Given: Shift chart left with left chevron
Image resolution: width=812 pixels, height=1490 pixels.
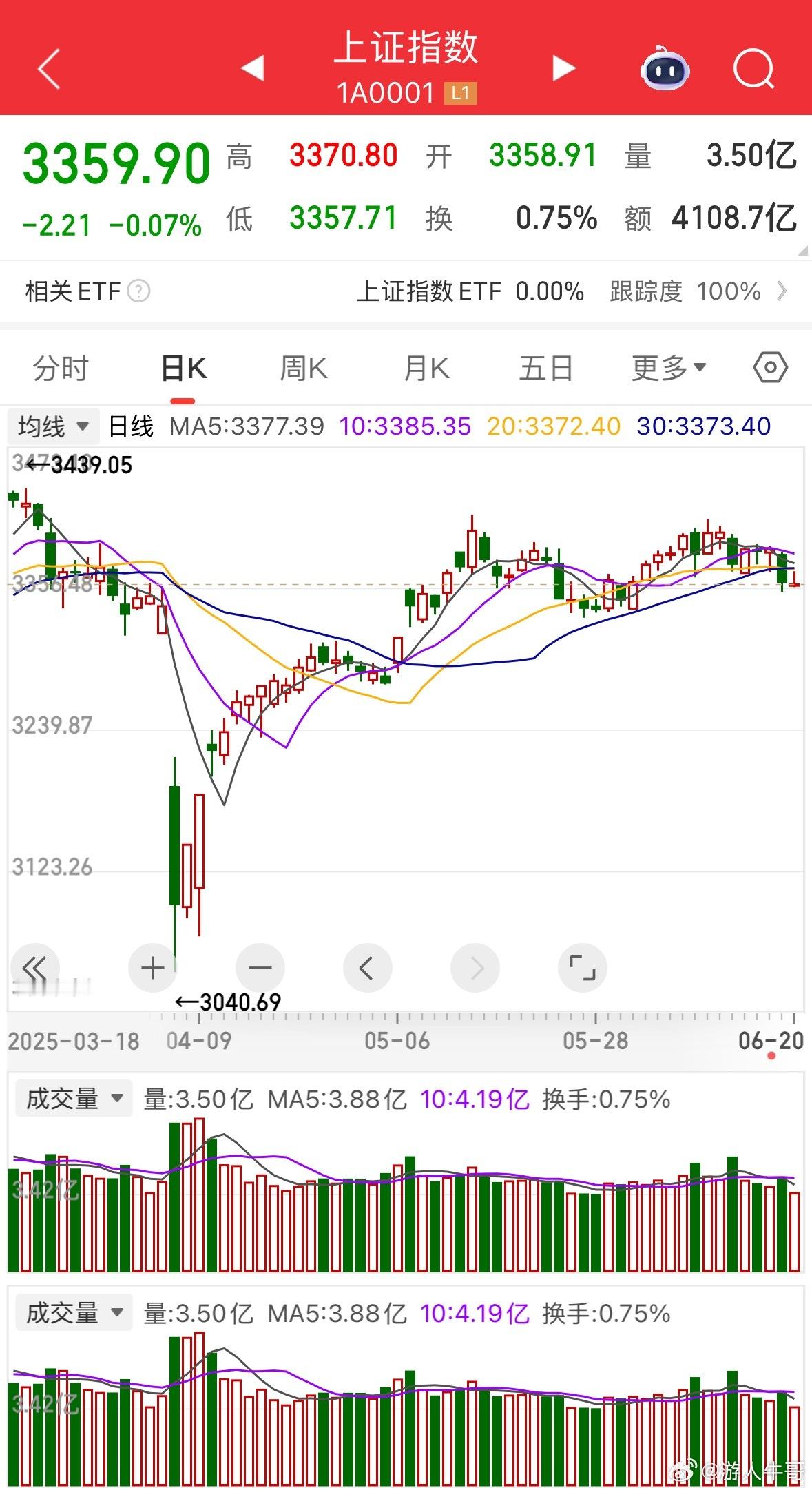Looking at the screenshot, I should (x=368, y=968).
